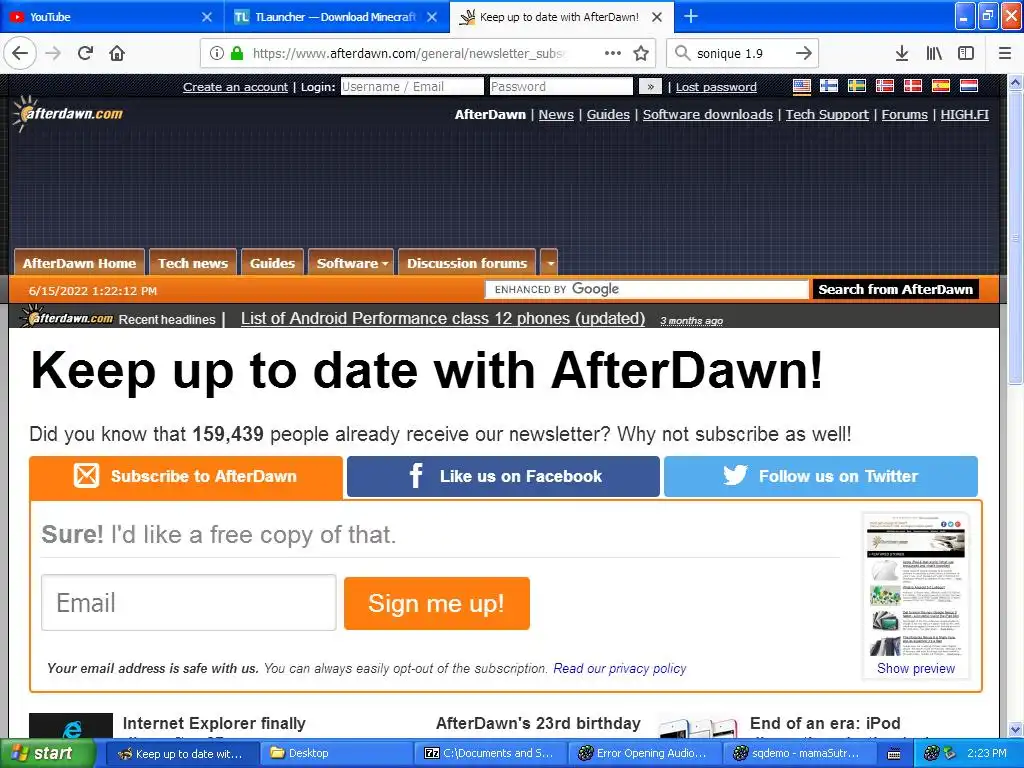1024x768 pixels.
Task: Click the Create an account link
Action: pos(235,87)
